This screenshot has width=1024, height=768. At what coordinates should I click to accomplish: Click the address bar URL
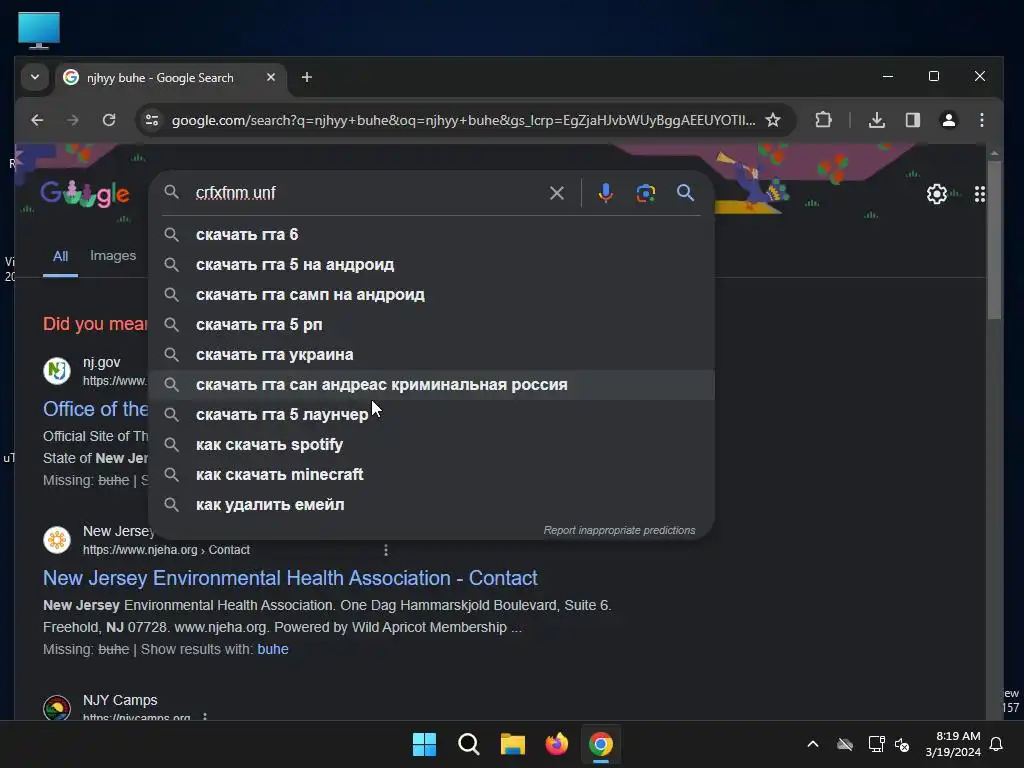pos(463,120)
